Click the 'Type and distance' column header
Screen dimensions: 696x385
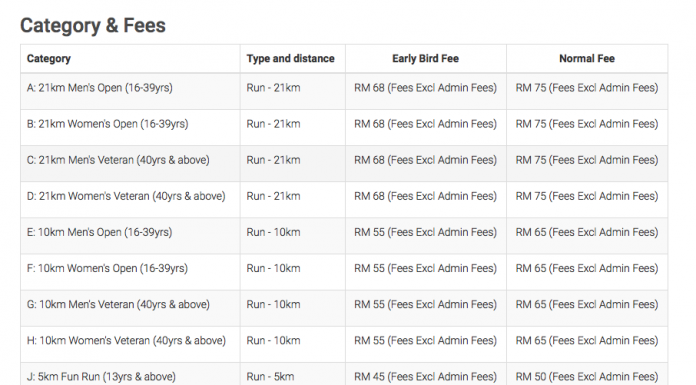click(290, 59)
